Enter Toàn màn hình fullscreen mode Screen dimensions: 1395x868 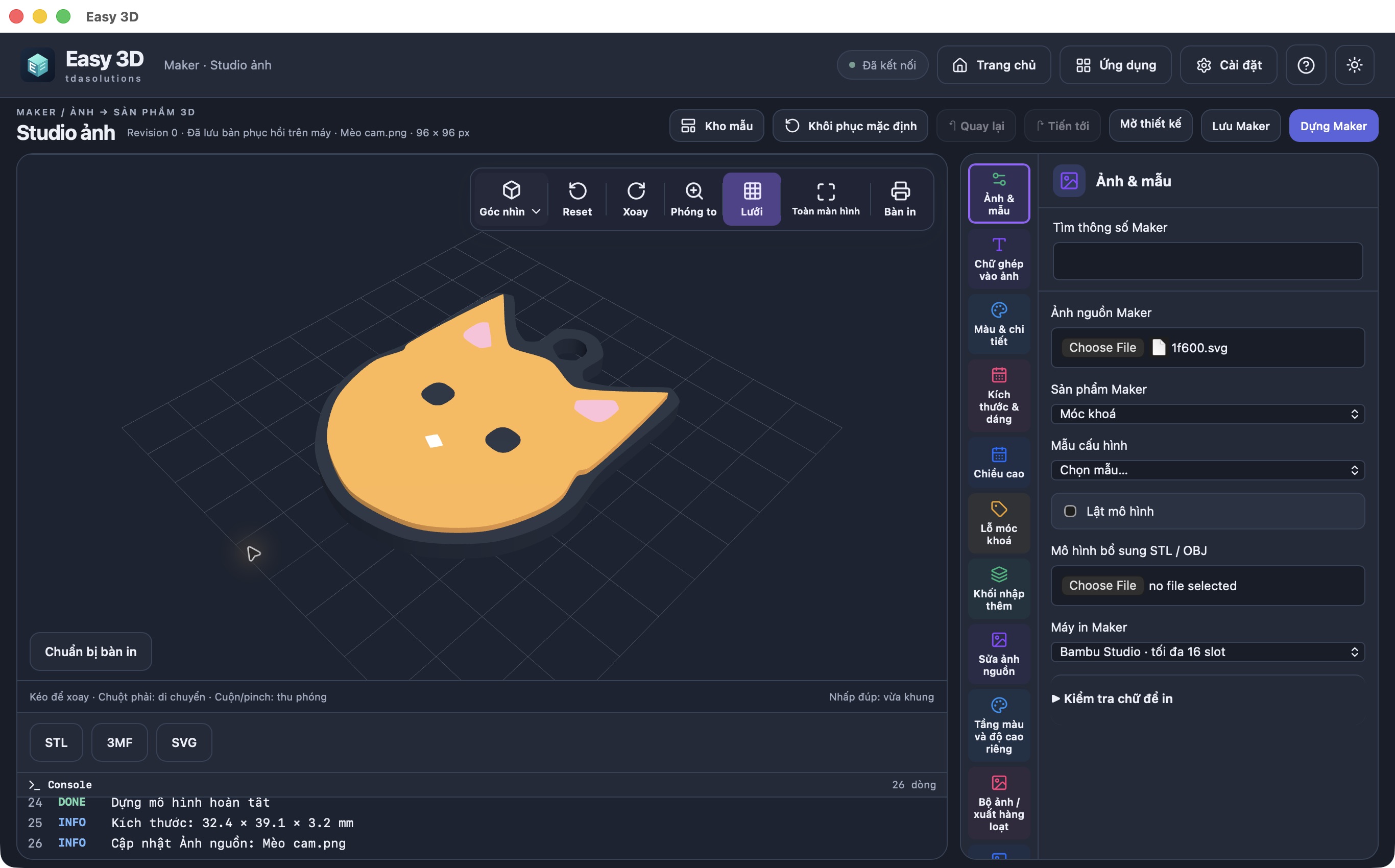coord(826,199)
